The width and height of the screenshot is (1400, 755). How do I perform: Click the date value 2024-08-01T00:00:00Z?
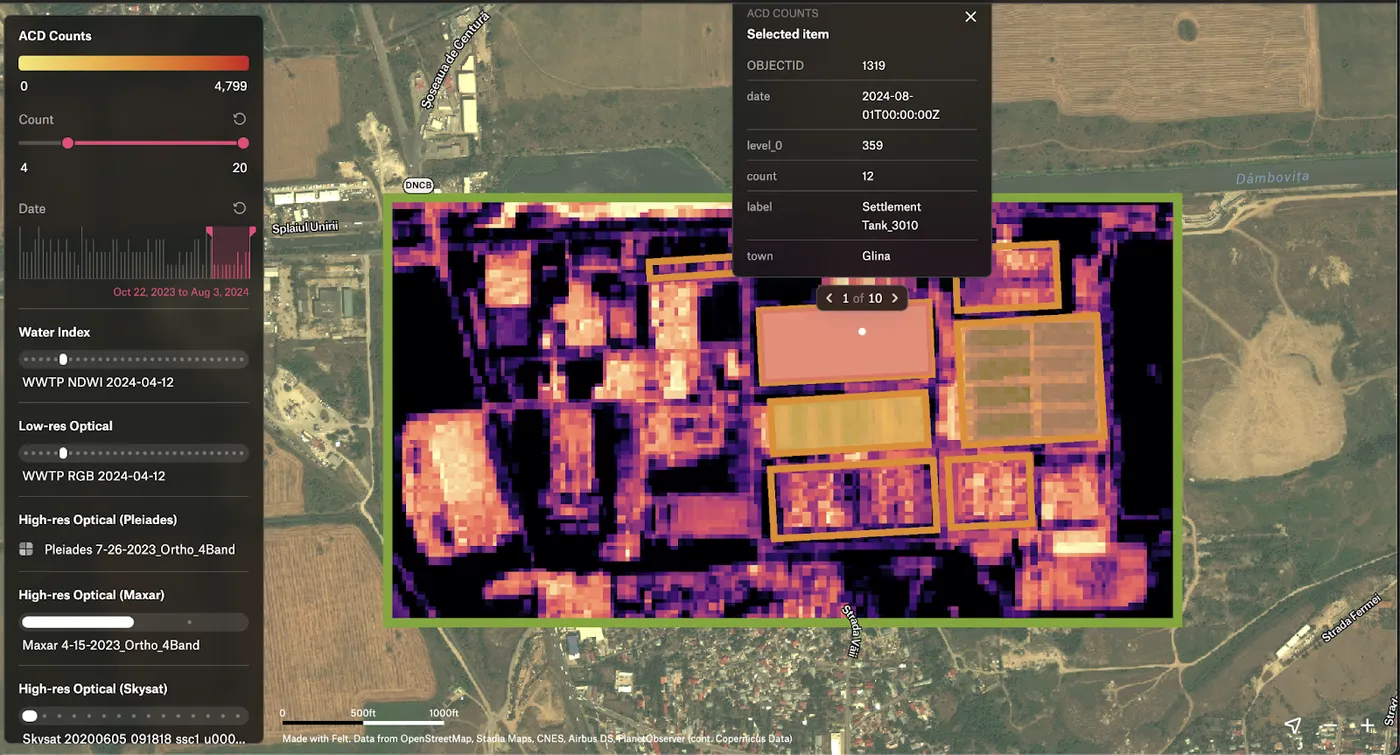click(x=901, y=105)
